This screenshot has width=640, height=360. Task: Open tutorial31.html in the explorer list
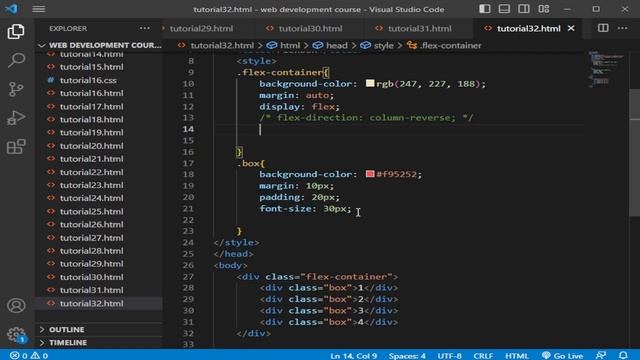99,290
